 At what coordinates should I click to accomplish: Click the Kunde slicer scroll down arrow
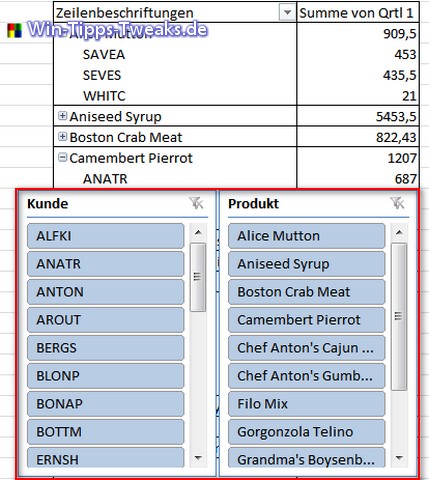pyautogui.click(x=198, y=458)
